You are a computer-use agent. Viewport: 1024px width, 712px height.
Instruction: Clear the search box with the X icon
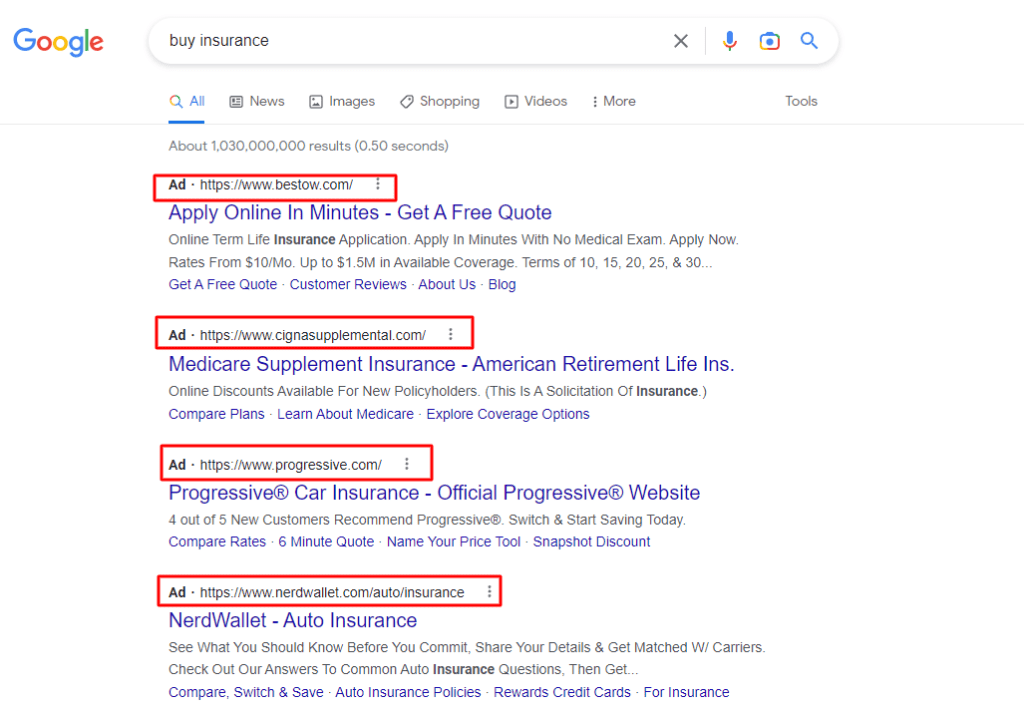point(680,41)
